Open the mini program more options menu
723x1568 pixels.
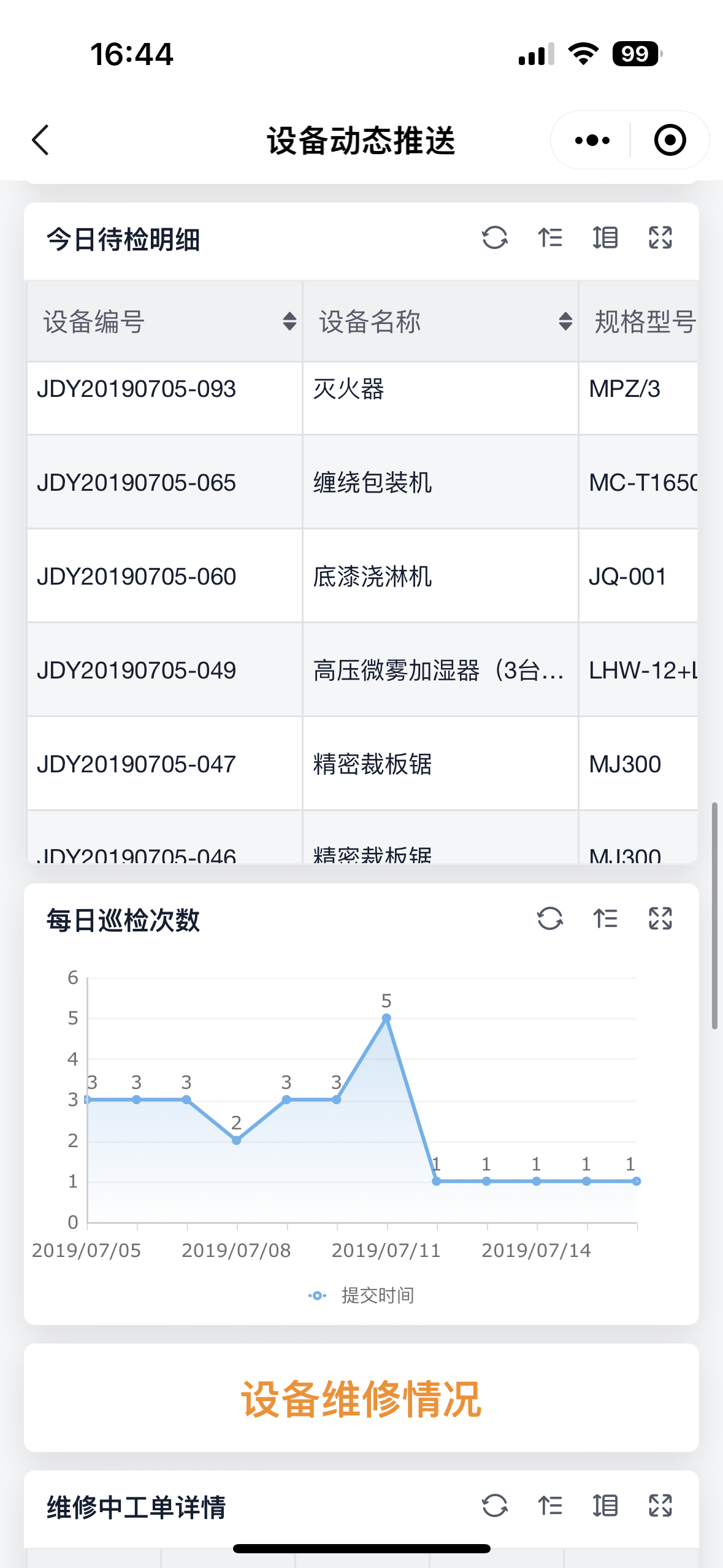coord(592,140)
